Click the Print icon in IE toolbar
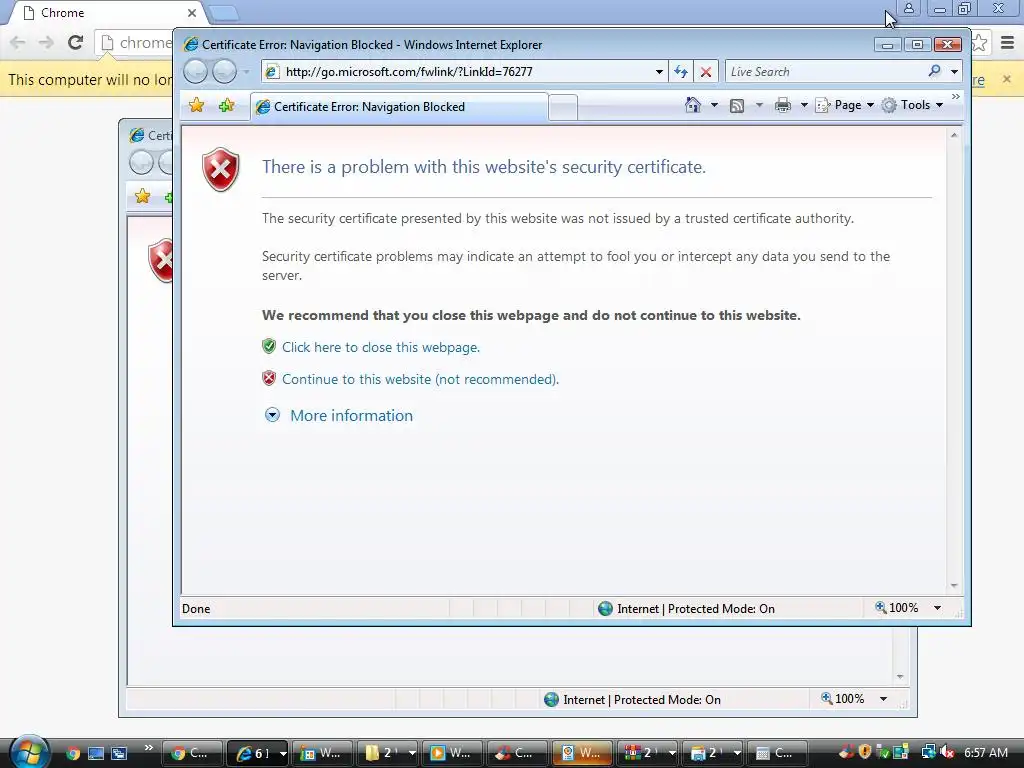The width and height of the screenshot is (1024, 768). (782, 105)
